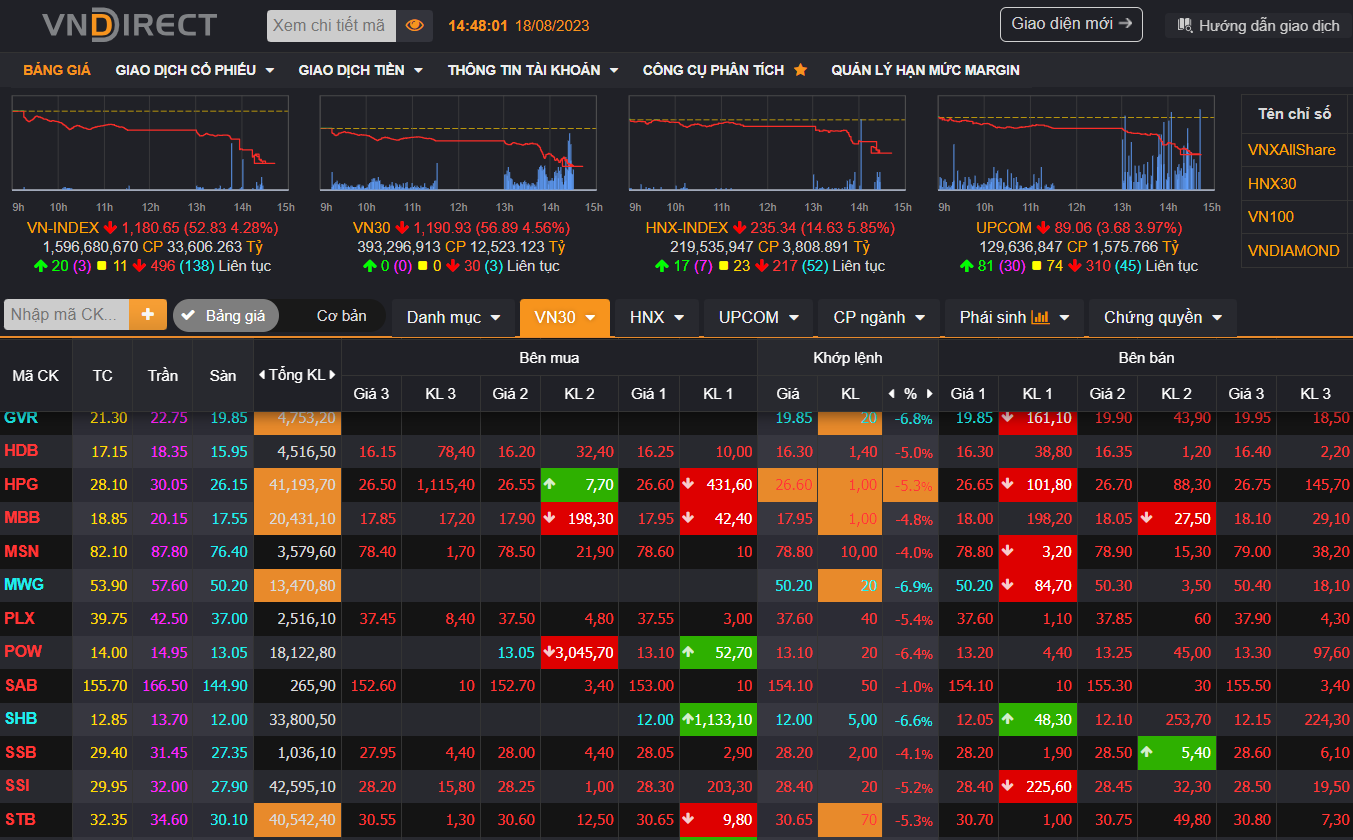The image size is (1353, 840).
Task: Click the left arrow beside Tổng KL header
Action: point(262,375)
